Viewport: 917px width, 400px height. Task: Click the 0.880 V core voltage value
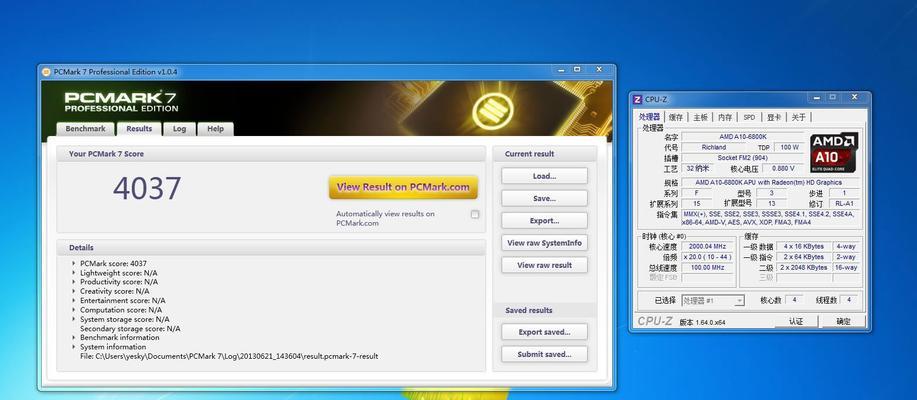coord(784,168)
